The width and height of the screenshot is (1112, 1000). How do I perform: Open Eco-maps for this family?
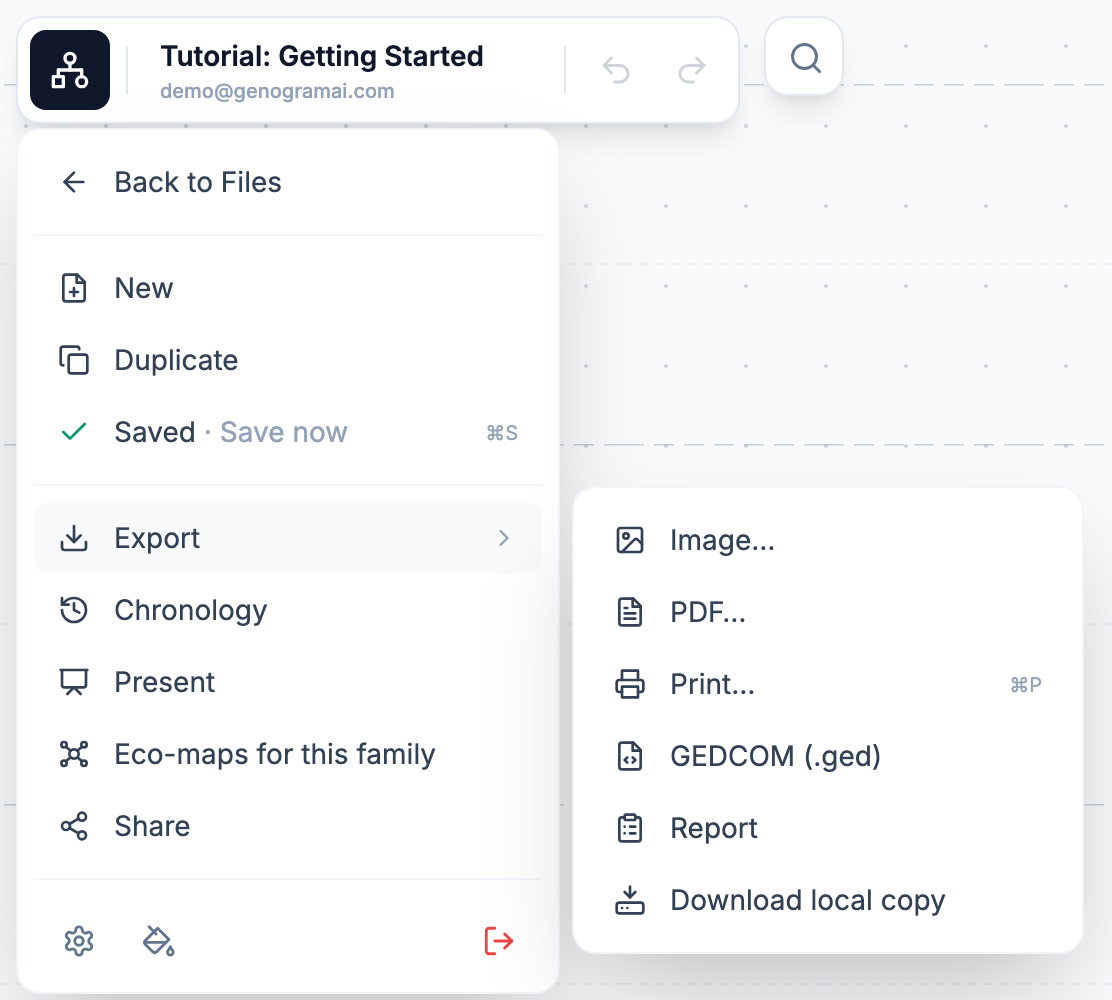point(288,754)
